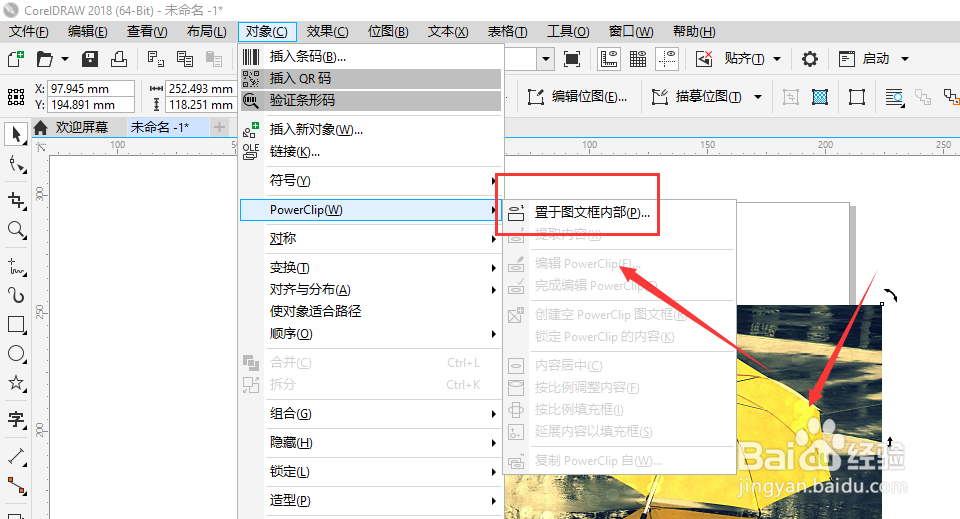Click the home icon of welcome screen

click(x=40, y=127)
